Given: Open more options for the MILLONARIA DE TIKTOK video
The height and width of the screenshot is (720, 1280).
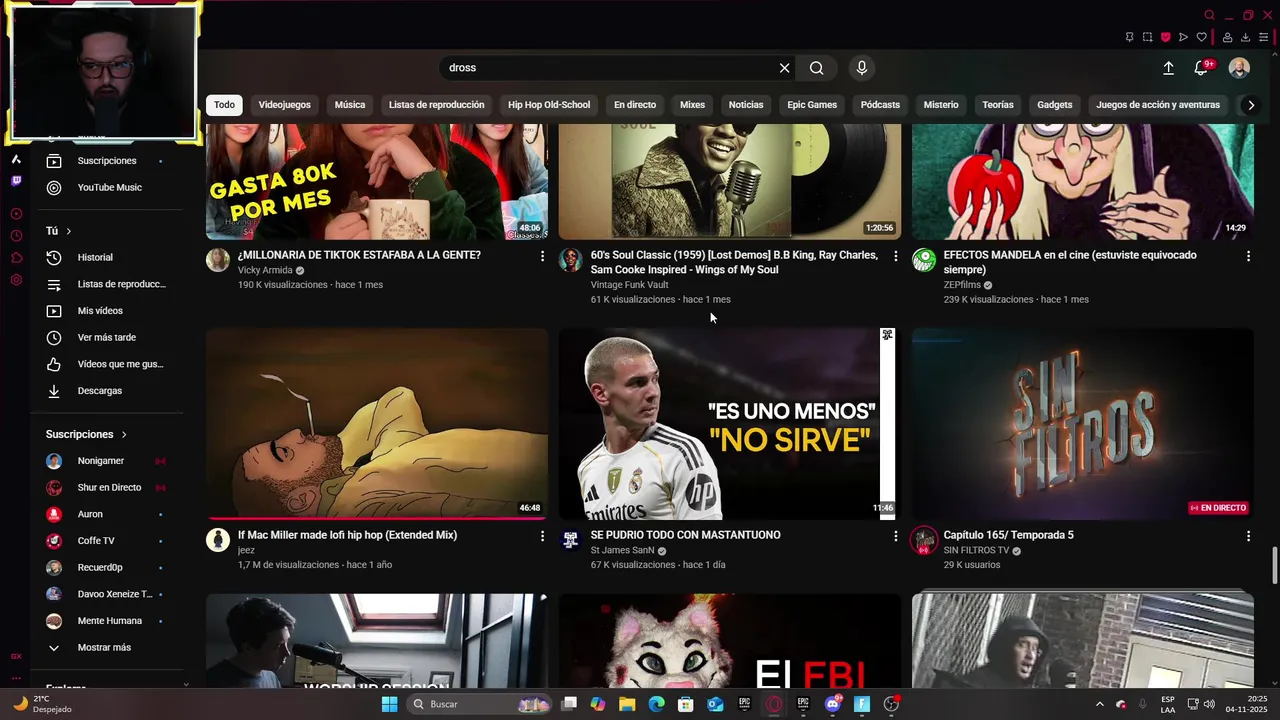Looking at the screenshot, I should [543, 257].
